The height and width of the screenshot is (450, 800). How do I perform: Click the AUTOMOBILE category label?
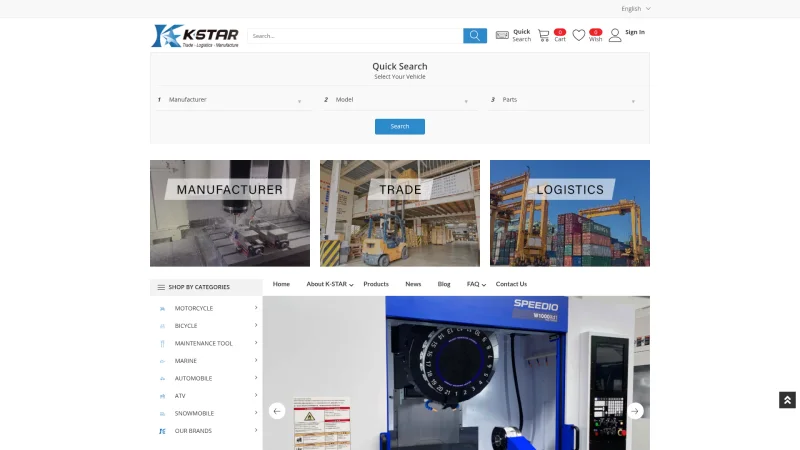193,379
